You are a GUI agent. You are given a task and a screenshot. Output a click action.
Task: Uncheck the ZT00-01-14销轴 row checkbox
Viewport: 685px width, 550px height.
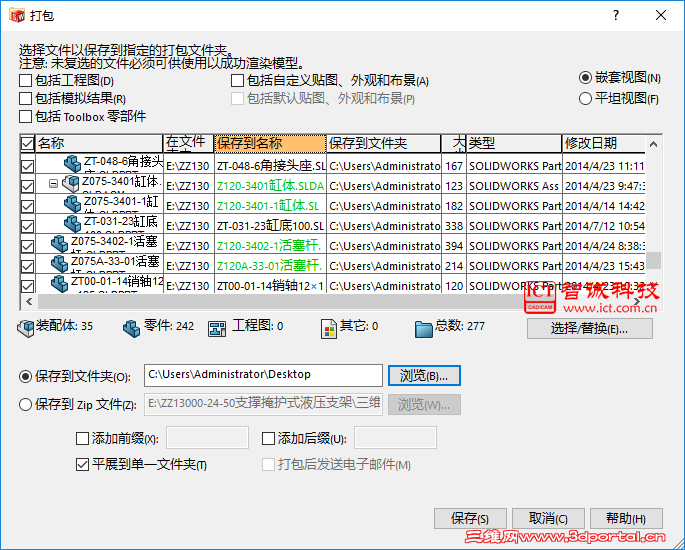coord(28,286)
